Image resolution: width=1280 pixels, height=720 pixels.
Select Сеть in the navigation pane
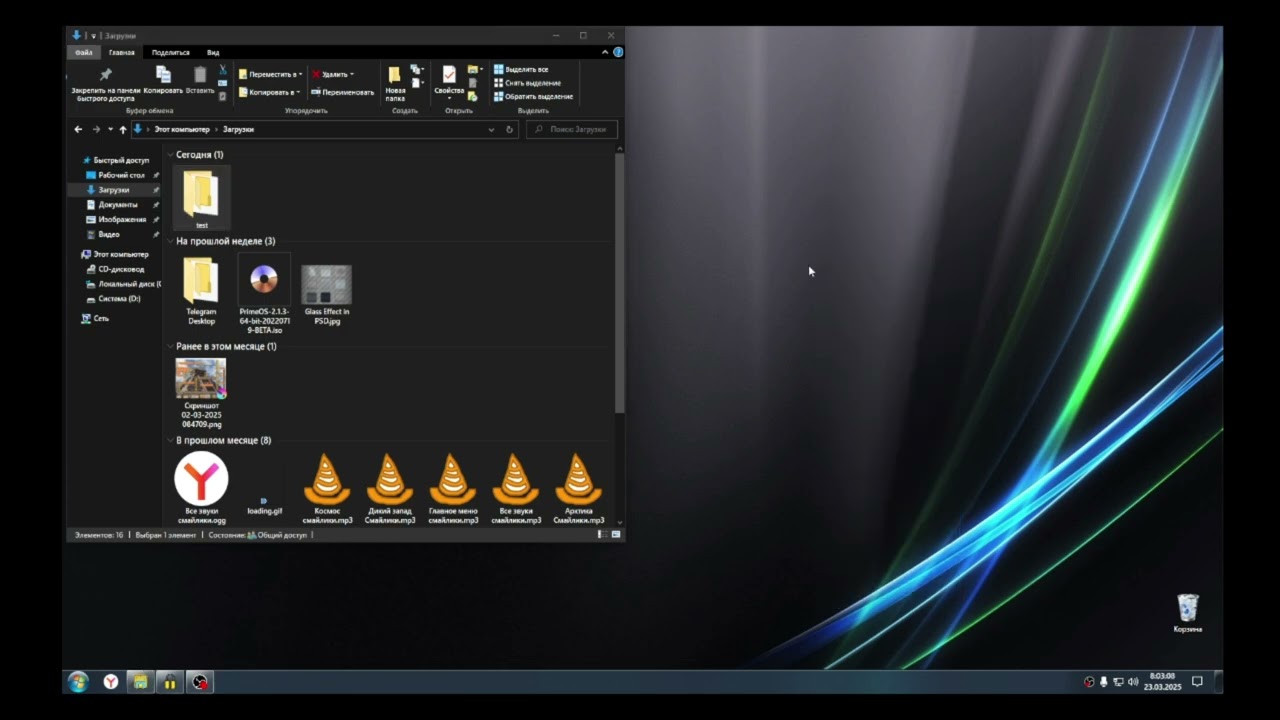[95, 318]
